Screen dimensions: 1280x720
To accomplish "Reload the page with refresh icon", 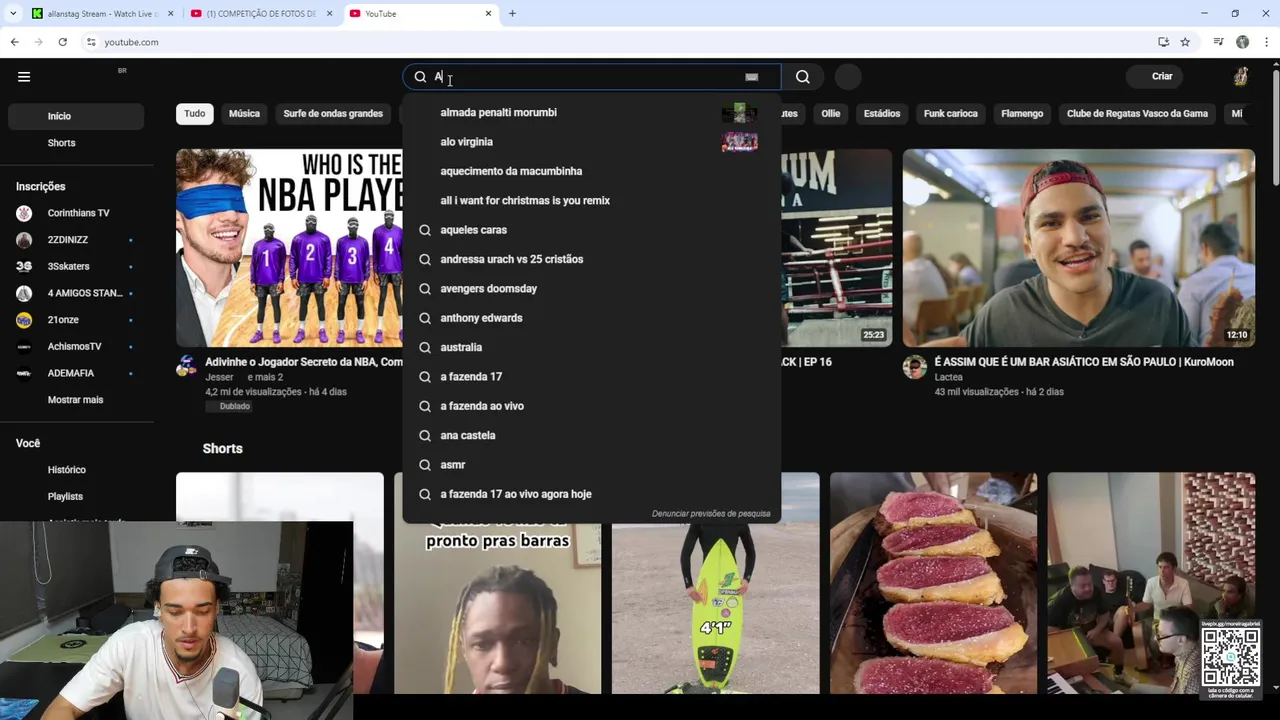I will (x=62, y=42).
